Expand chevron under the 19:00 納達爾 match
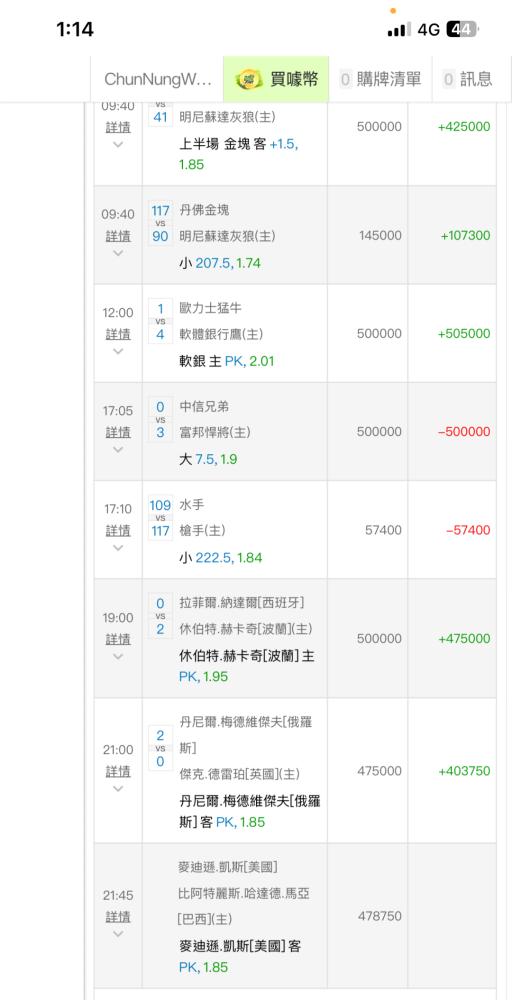The height and width of the screenshot is (1000, 512). tap(118, 656)
